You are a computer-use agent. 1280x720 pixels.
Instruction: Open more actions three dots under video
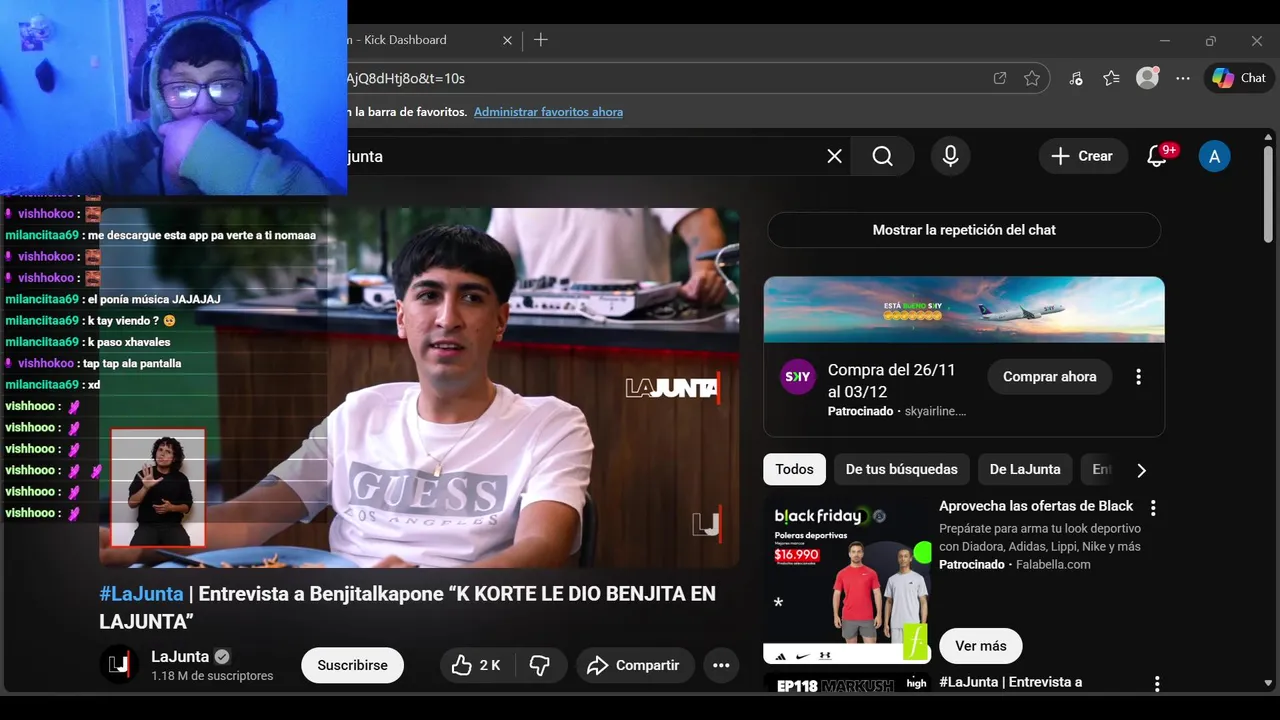coord(721,665)
